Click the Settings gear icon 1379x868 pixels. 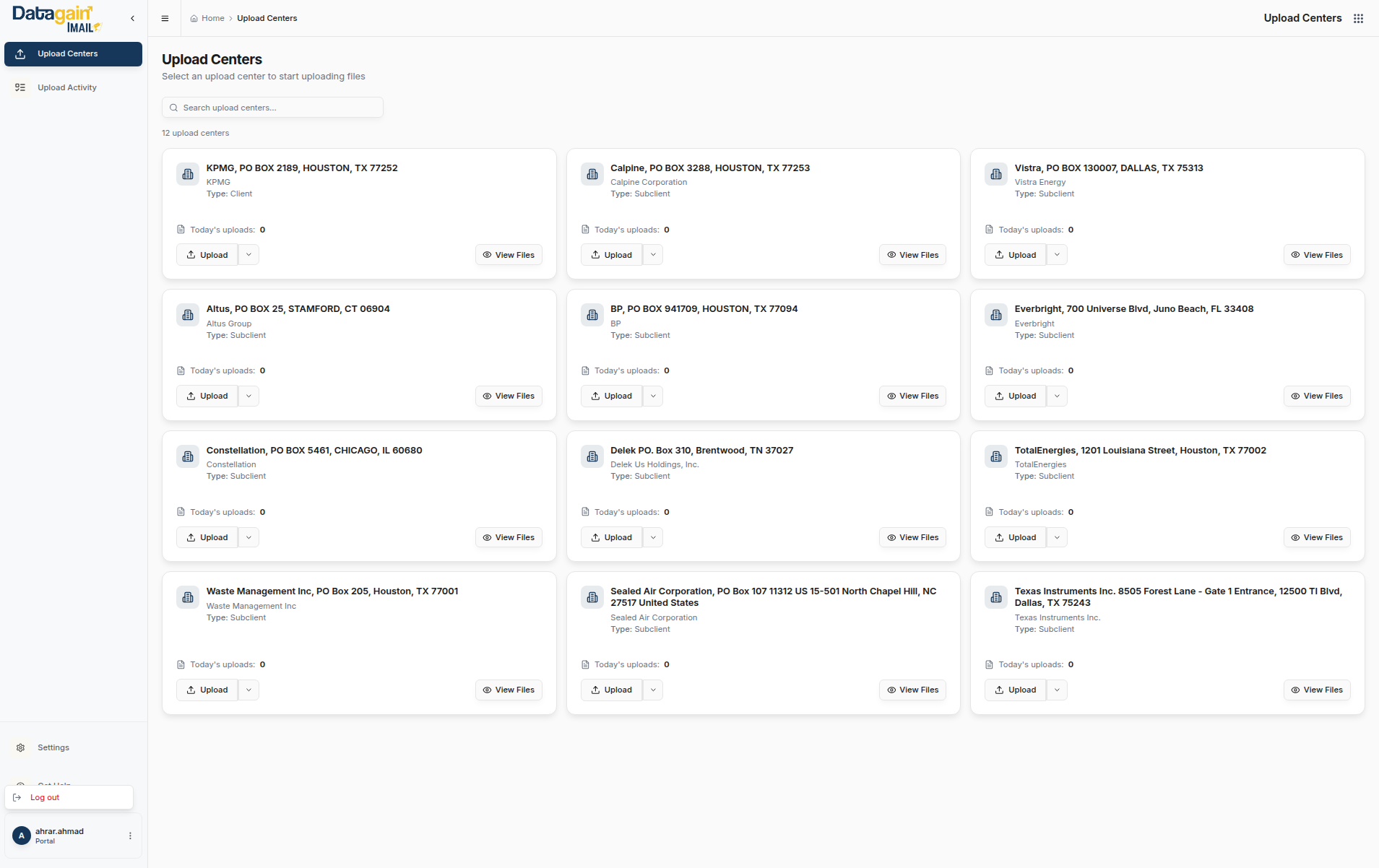[20, 747]
